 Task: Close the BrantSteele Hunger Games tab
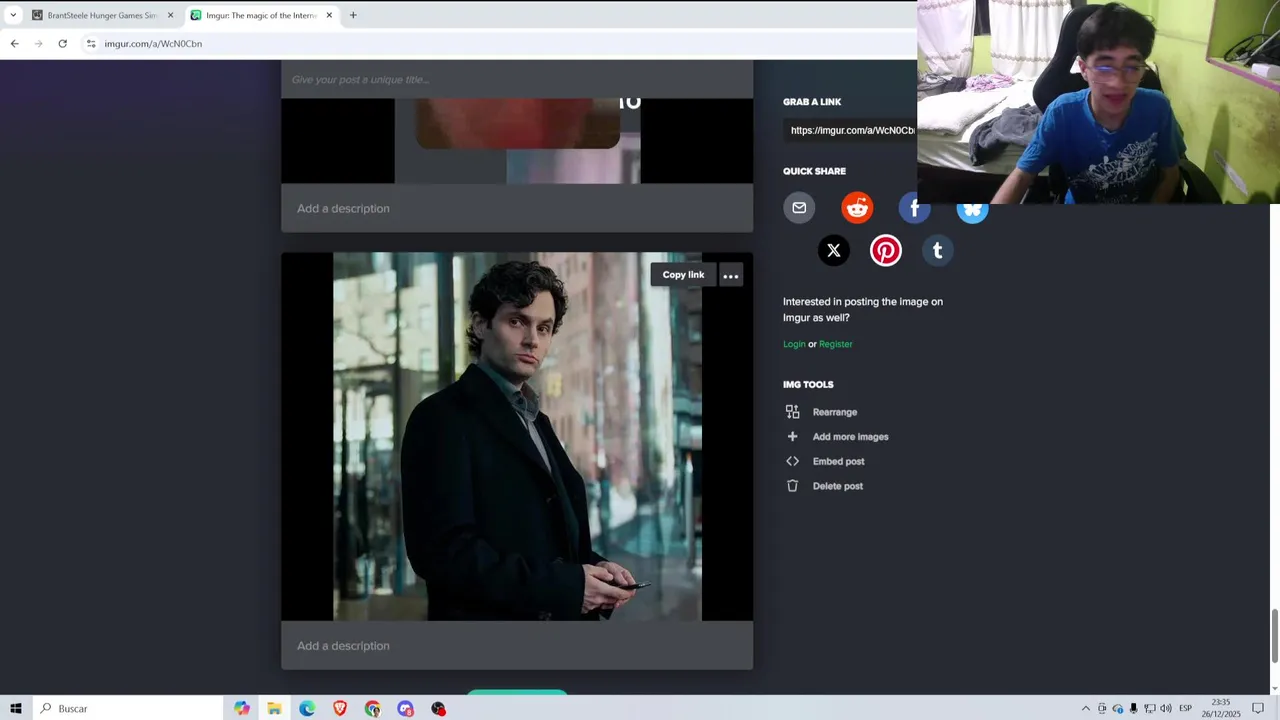170,15
